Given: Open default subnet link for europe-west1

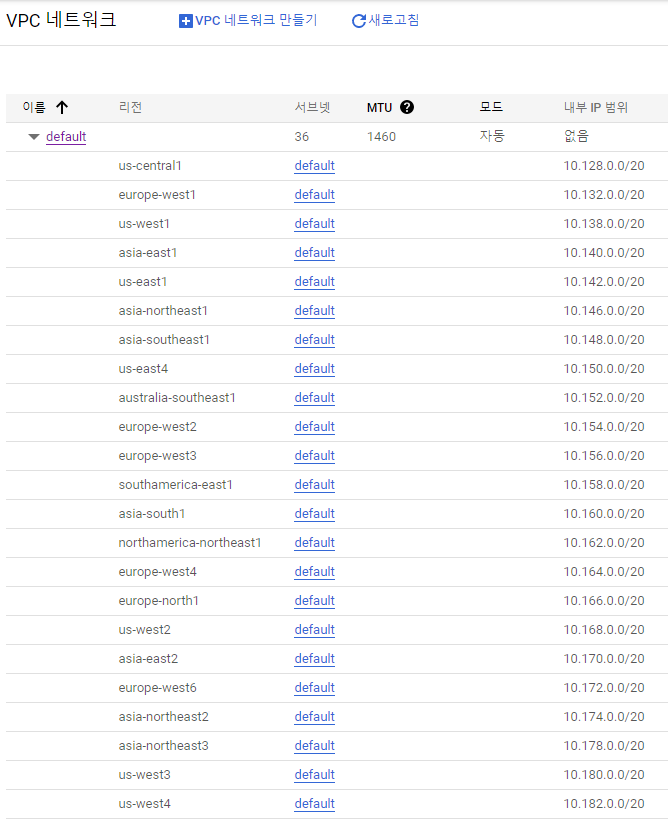Looking at the screenshot, I should coord(315,194).
